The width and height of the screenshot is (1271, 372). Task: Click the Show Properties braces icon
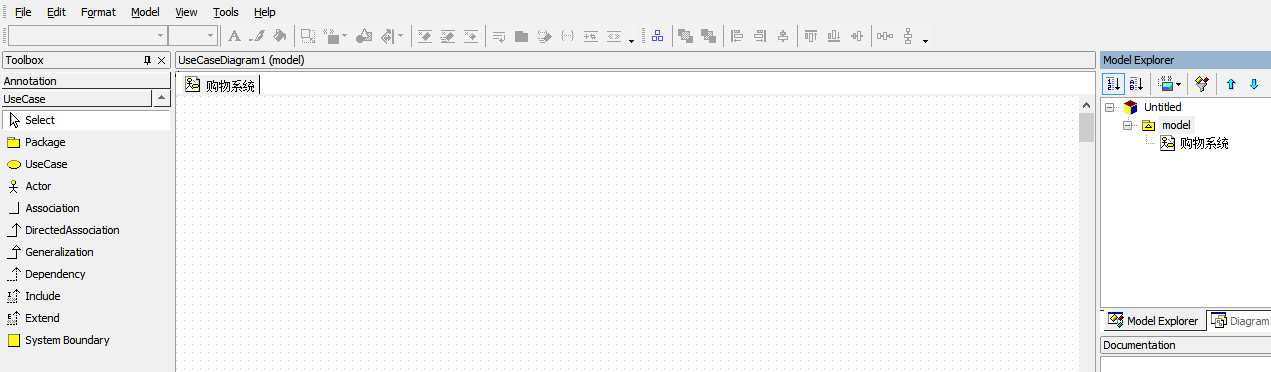[x=567, y=36]
